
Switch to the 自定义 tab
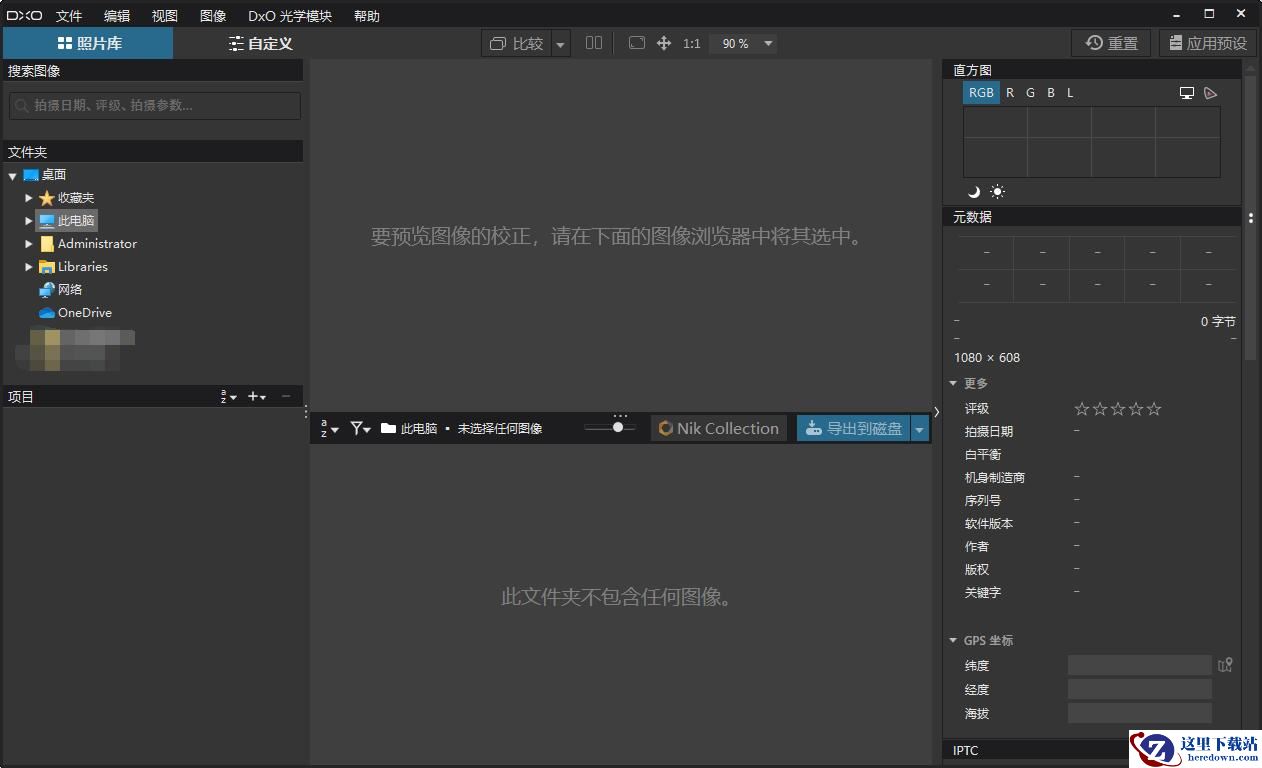[x=260, y=43]
